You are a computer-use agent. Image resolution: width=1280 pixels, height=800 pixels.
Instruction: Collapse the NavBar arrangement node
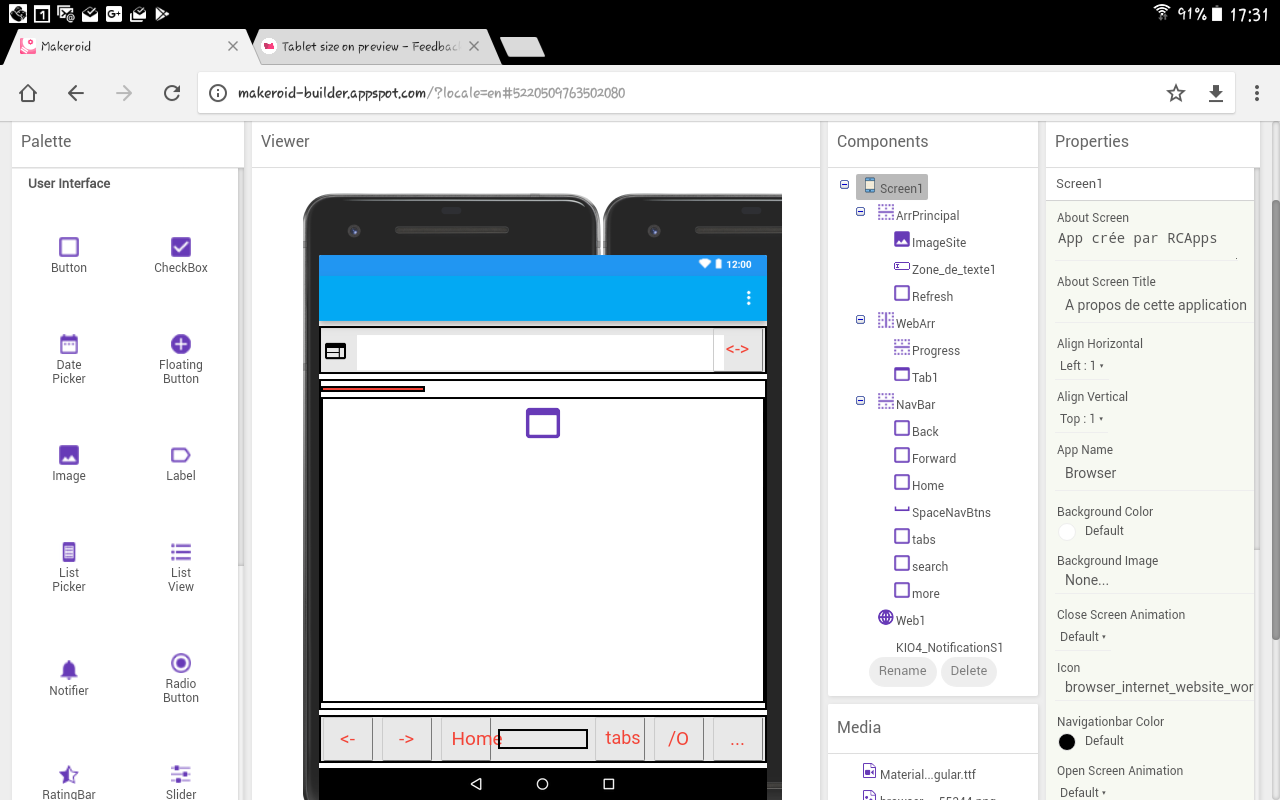pyautogui.click(x=861, y=401)
